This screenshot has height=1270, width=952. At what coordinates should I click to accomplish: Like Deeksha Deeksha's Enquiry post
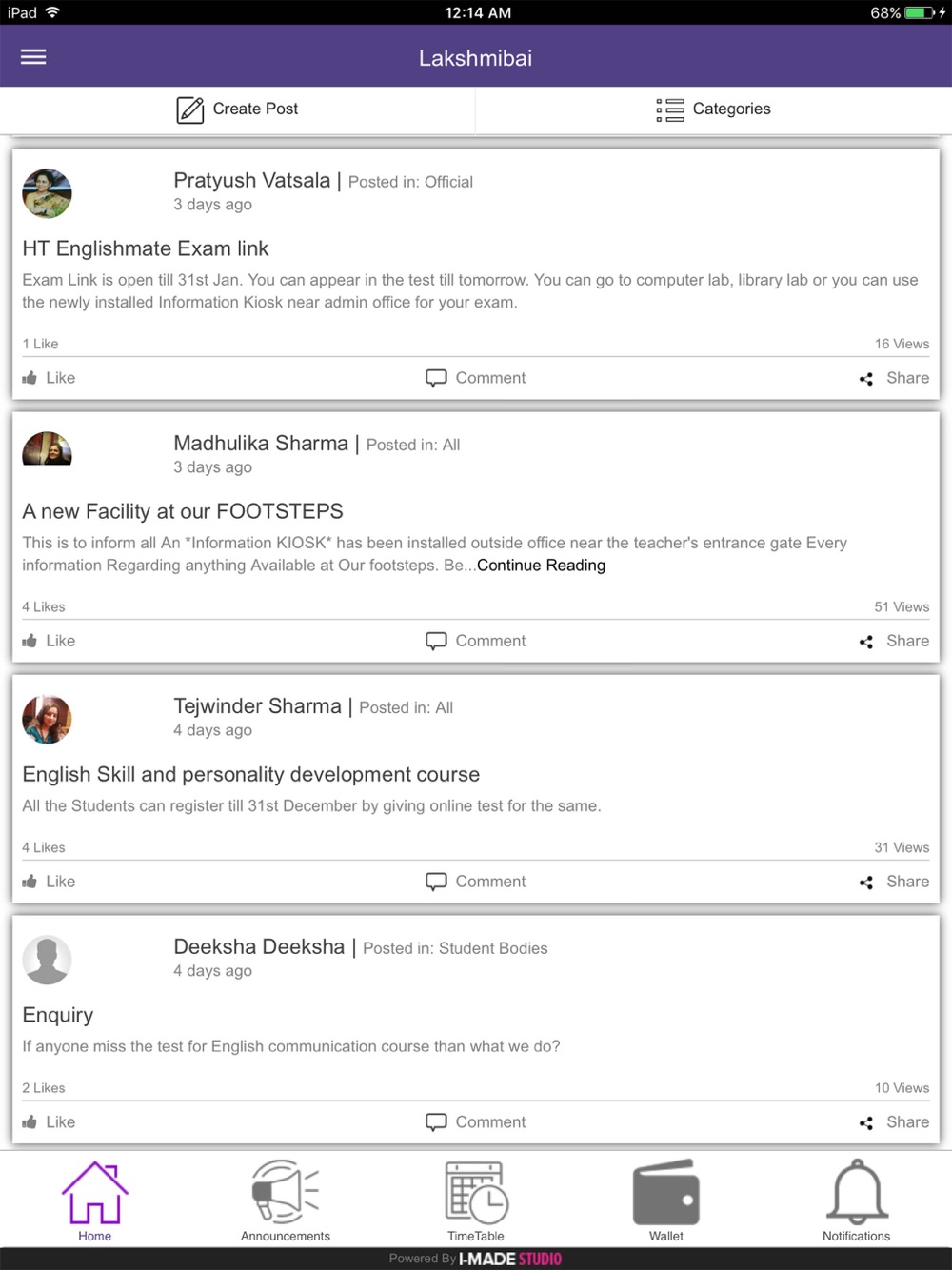49,1121
